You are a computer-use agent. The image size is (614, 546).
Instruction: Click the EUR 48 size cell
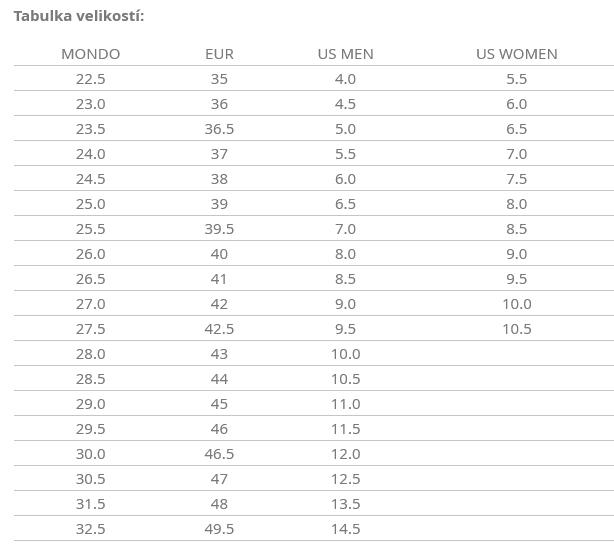(219, 504)
